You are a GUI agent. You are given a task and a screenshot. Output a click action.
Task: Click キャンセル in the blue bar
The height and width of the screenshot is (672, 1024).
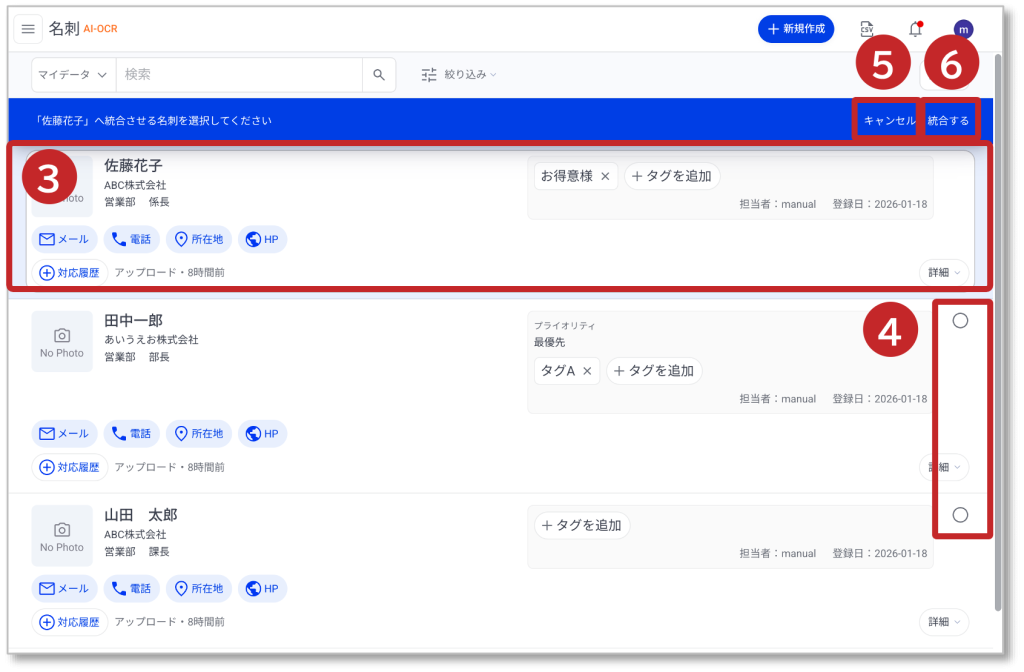pos(889,120)
